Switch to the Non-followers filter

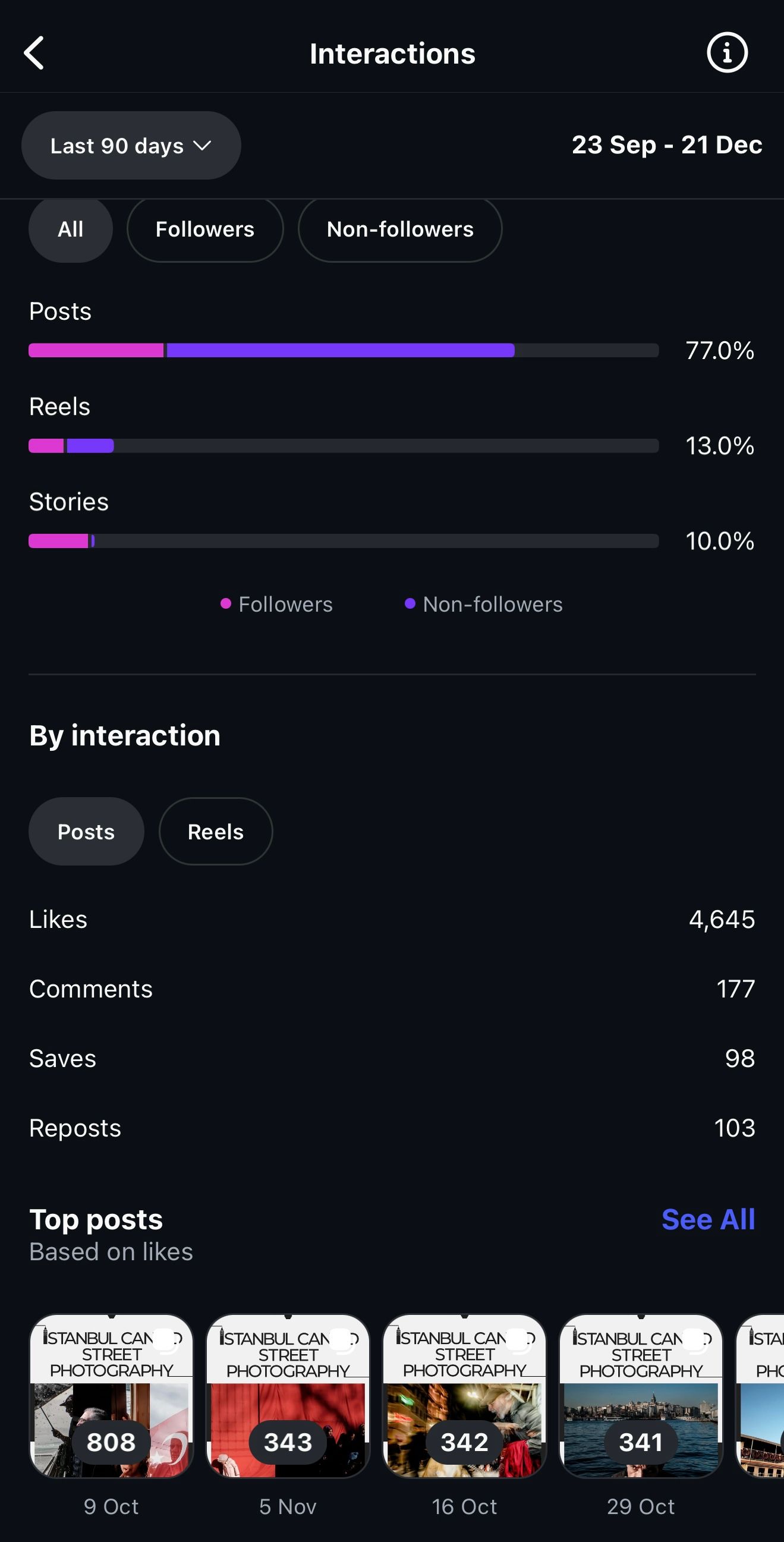pyautogui.click(x=400, y=229)
